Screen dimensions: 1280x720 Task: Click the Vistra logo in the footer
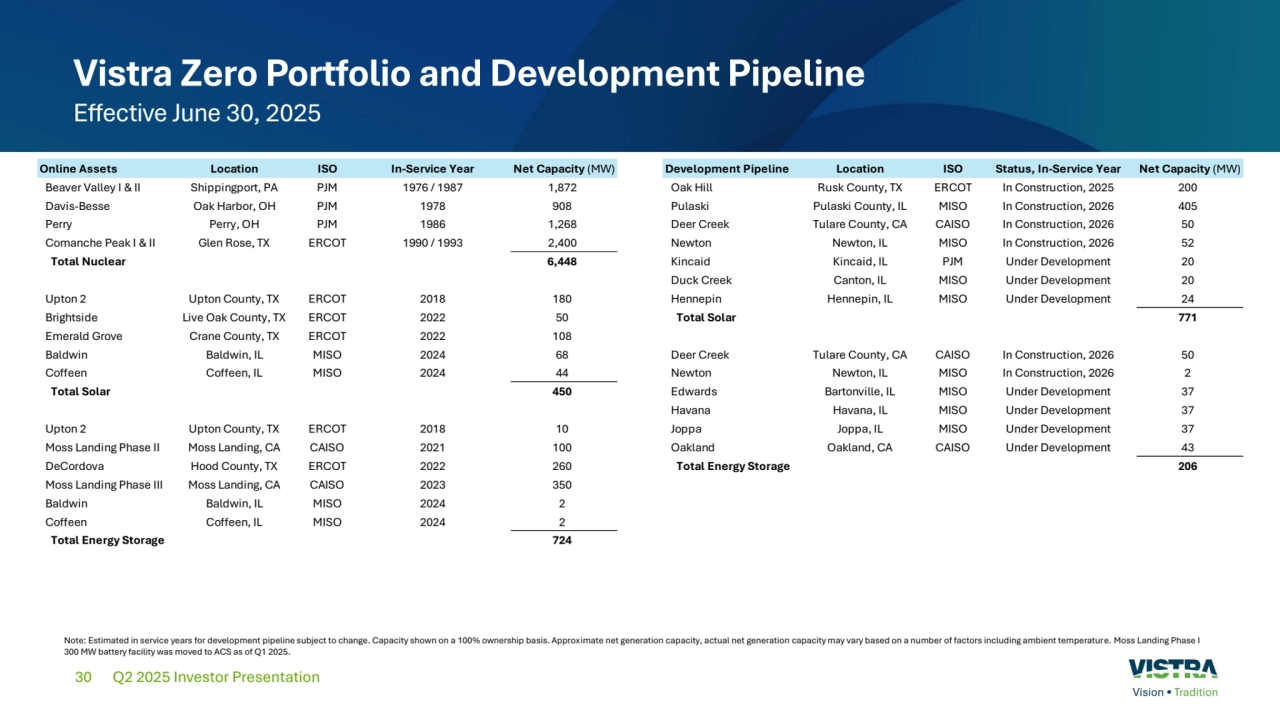click(x=1173, y=669)
